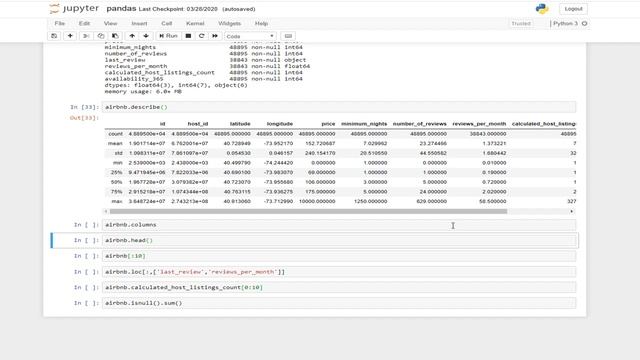Open the command palette keyboard icon
The image size is (640, 360).
pos(288,36)
